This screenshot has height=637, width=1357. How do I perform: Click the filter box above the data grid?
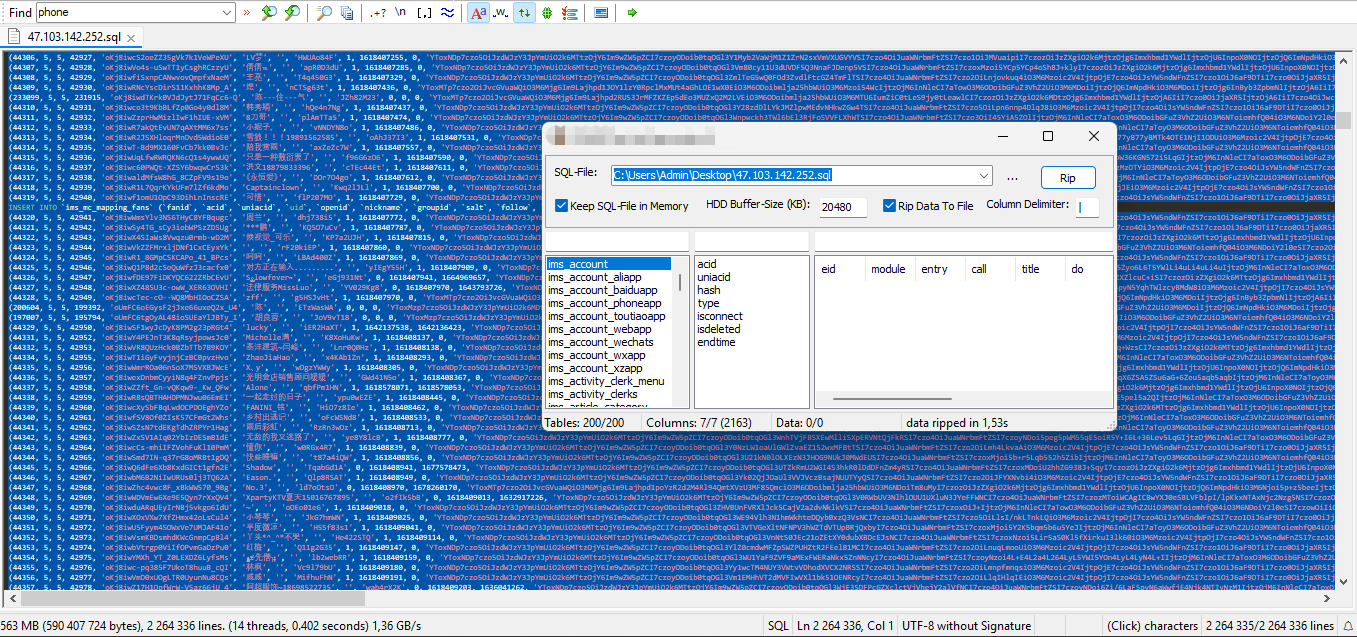point(964,241)
